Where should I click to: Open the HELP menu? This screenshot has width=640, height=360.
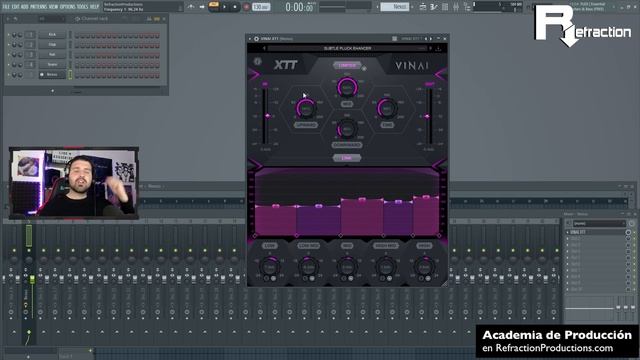(x=94, y=7)
